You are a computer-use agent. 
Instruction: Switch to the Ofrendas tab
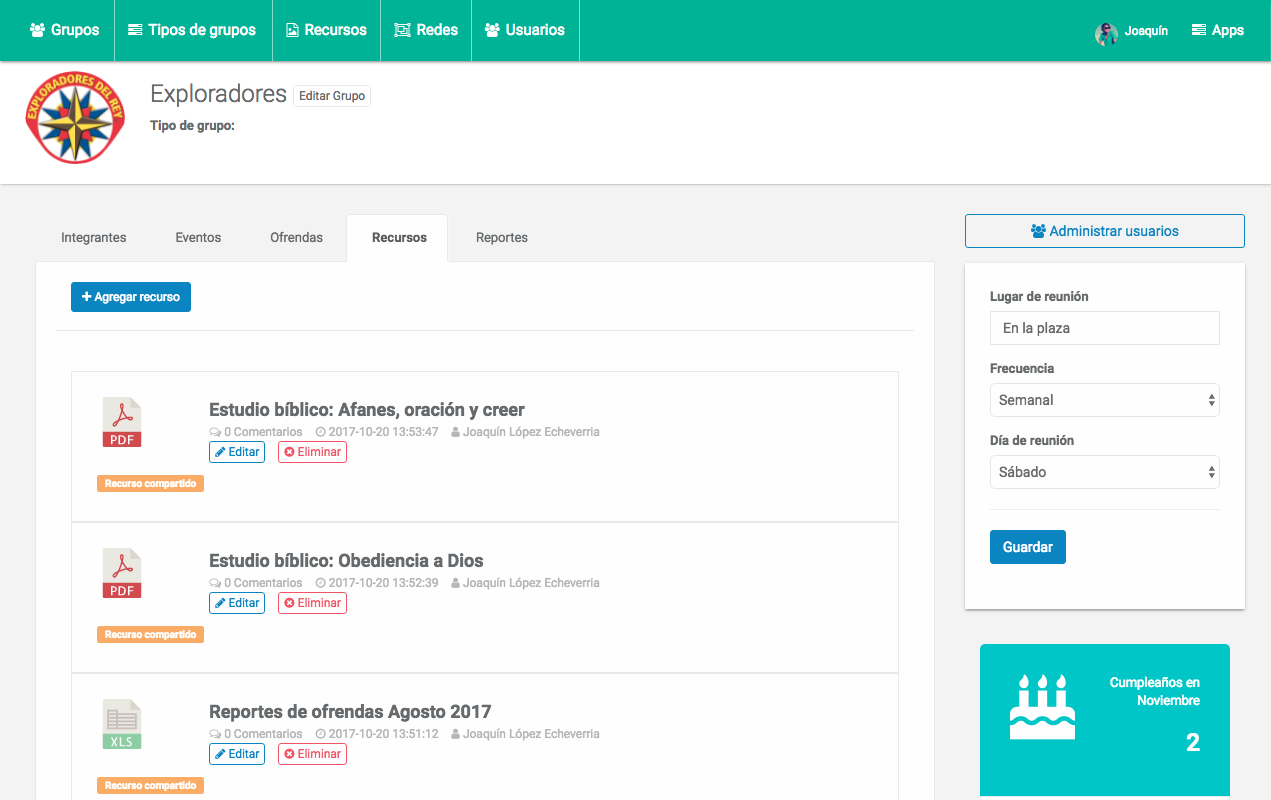296,237
